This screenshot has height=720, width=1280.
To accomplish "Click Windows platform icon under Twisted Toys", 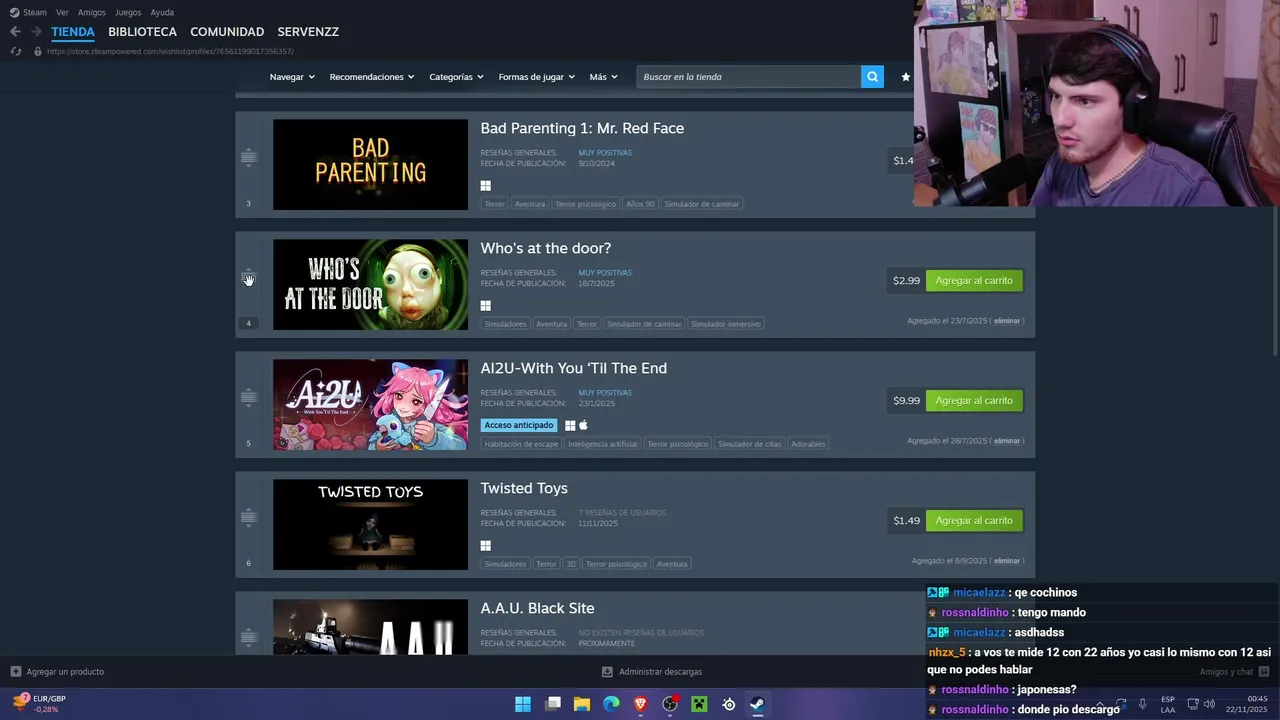I will pos(485,546).
